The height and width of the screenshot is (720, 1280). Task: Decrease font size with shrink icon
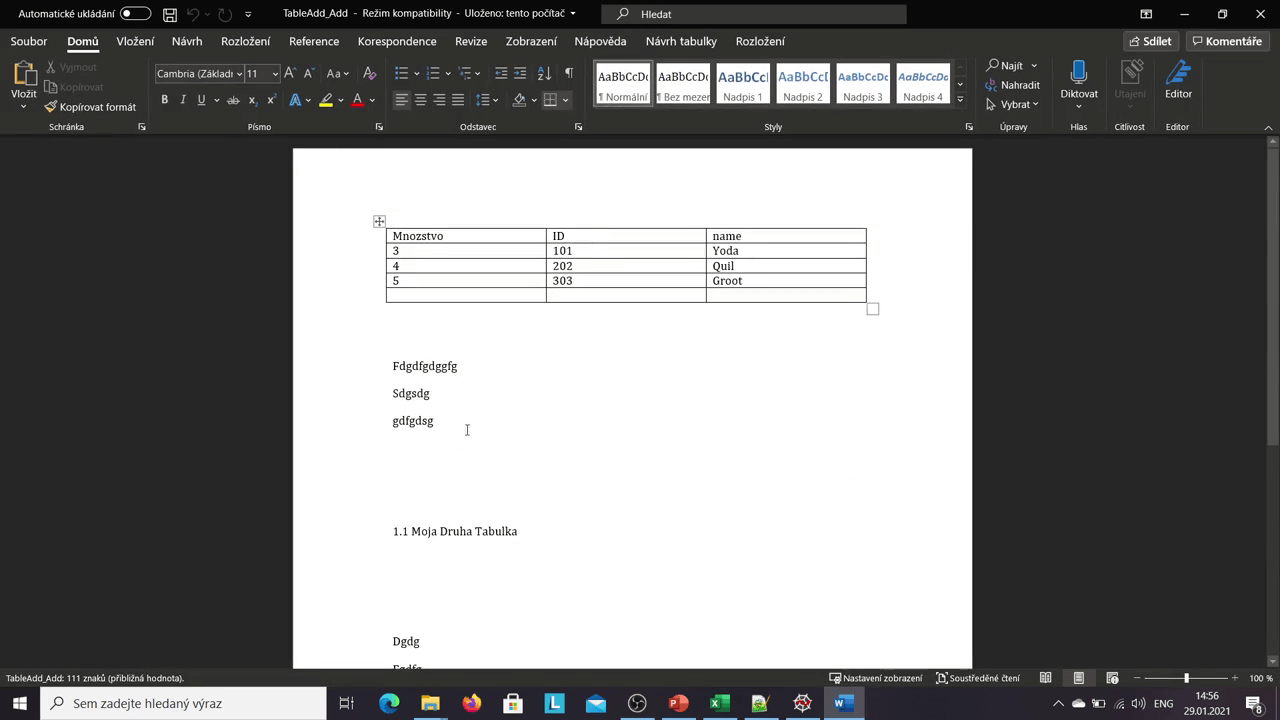coord(309,73)
